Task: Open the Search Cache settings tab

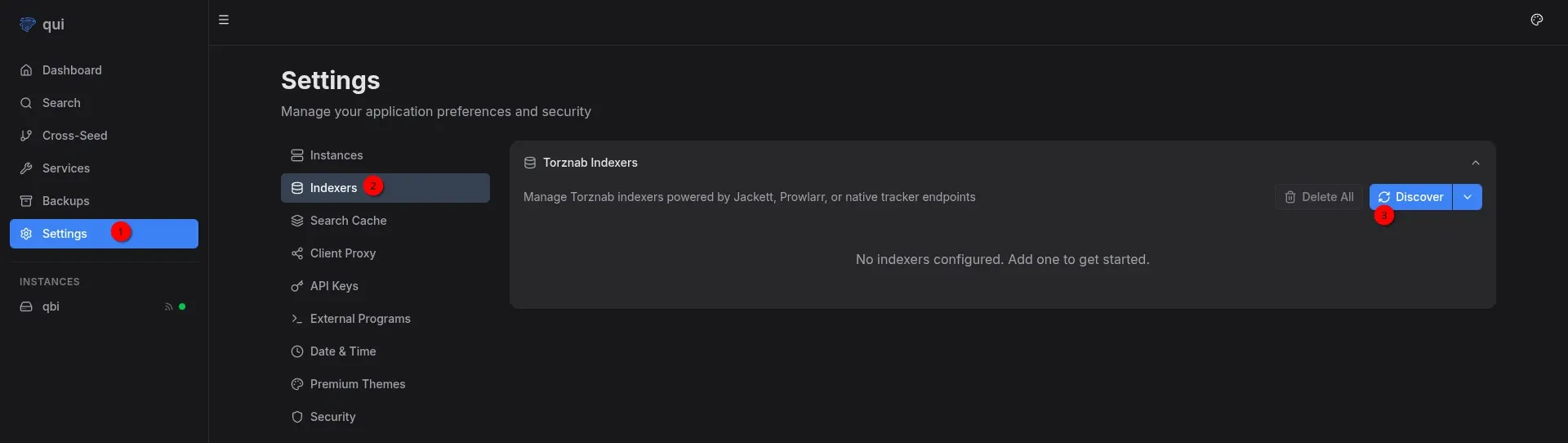Action: [x=348, y=221]
